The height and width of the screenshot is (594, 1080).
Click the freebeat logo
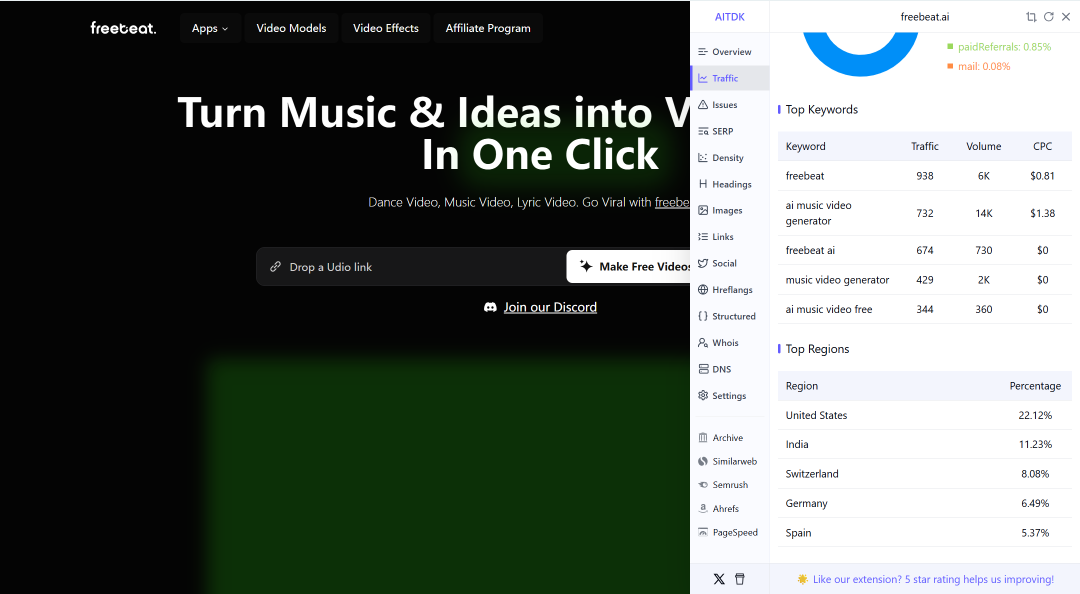(123, 28)
